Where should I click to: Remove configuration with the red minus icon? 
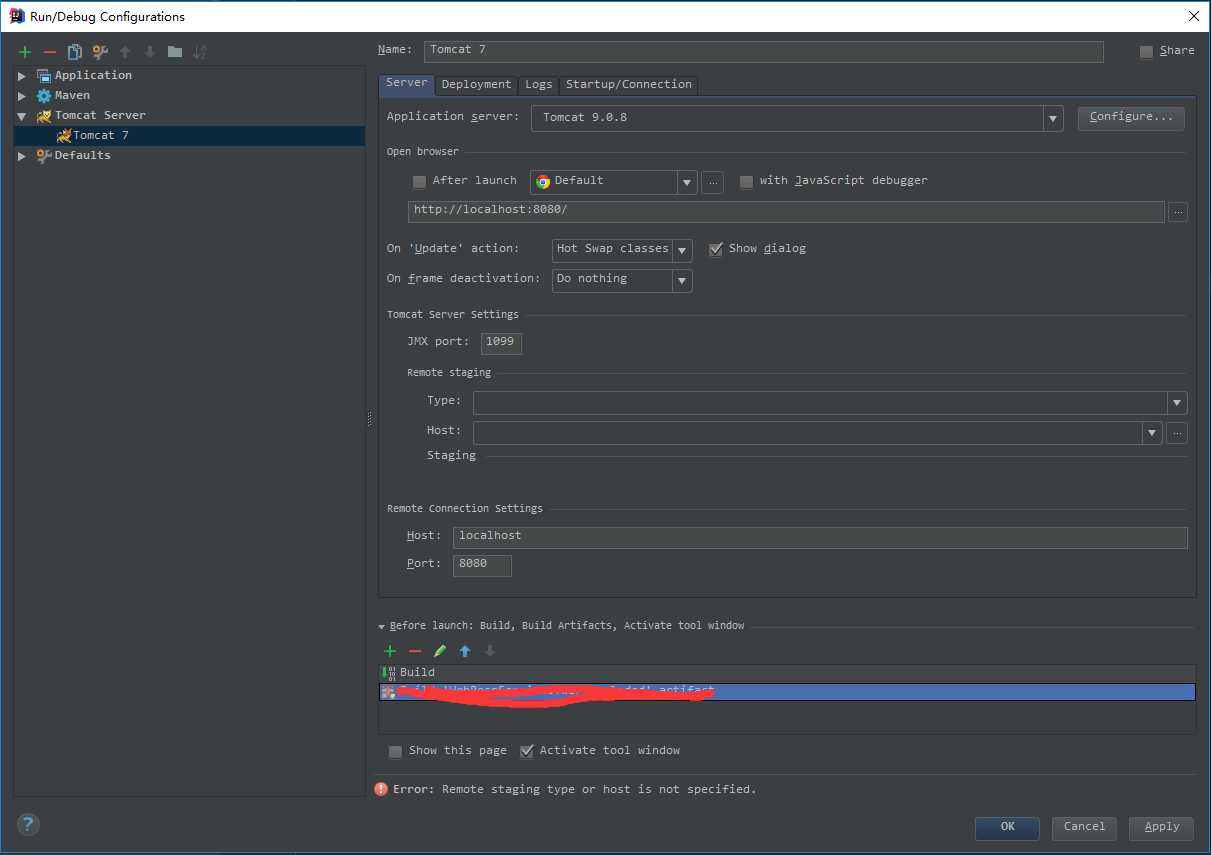click(x=50, y=52)
